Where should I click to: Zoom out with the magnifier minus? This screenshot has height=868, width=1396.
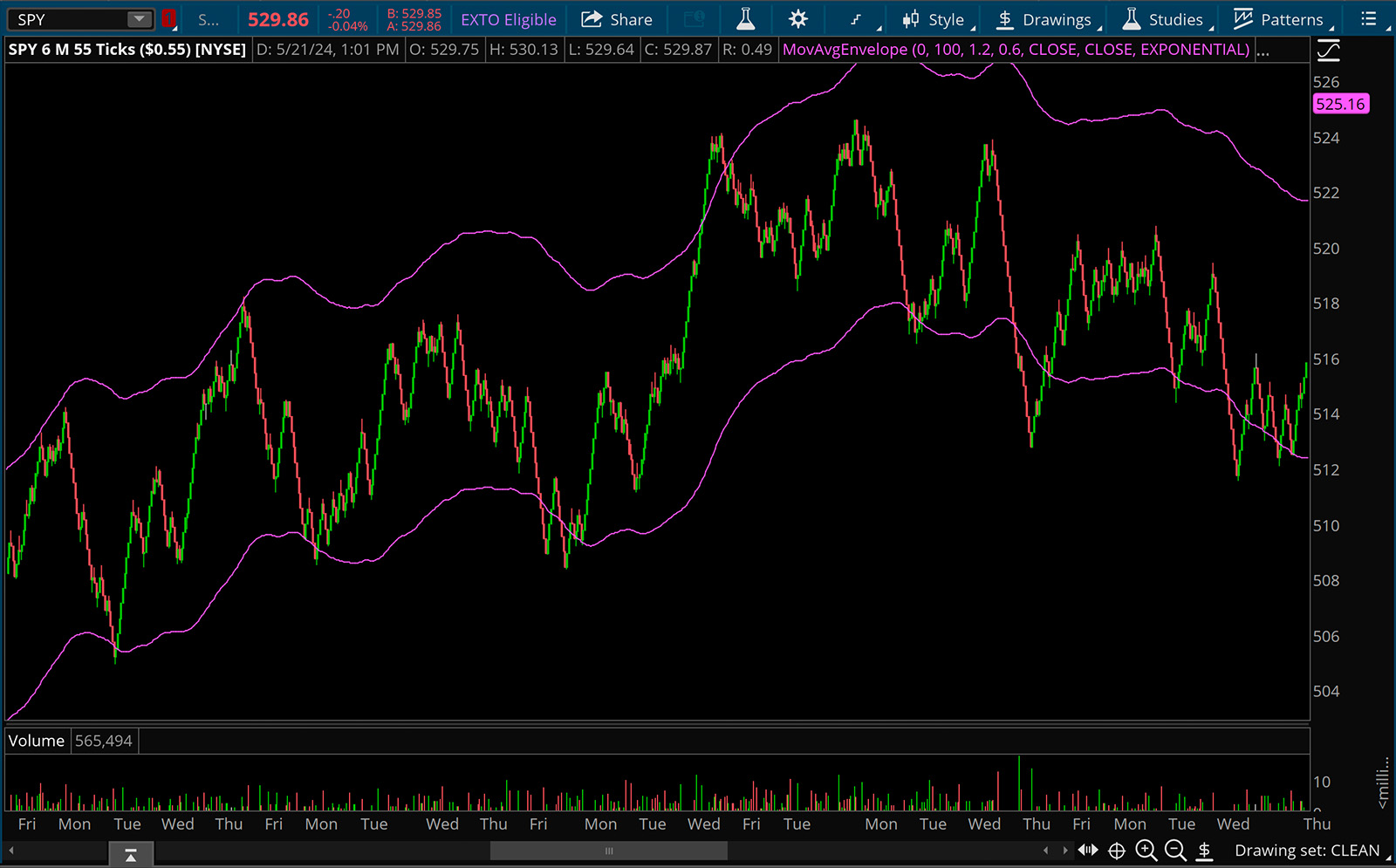(1175, 851)
